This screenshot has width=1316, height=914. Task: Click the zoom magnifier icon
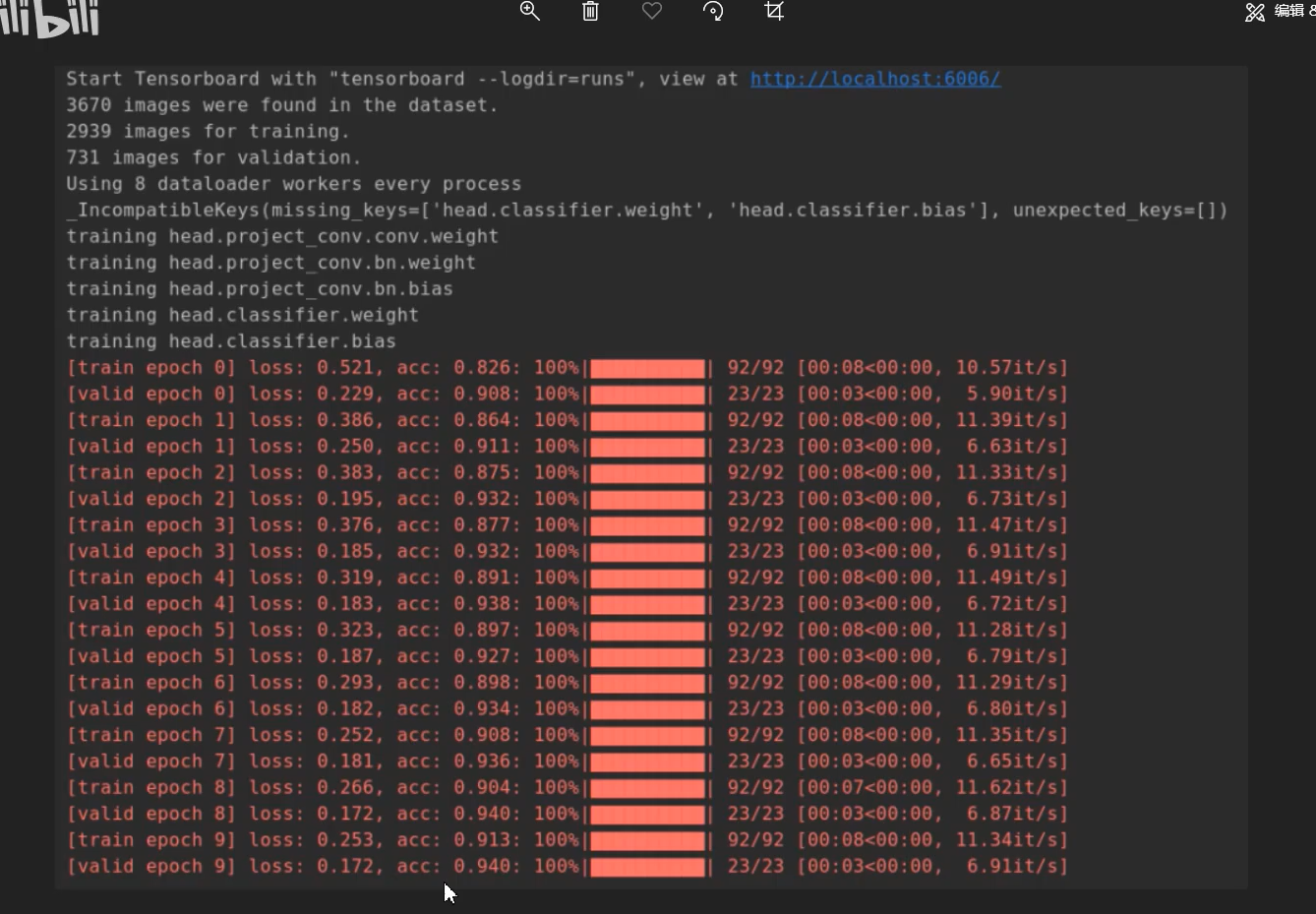point(530,11)
